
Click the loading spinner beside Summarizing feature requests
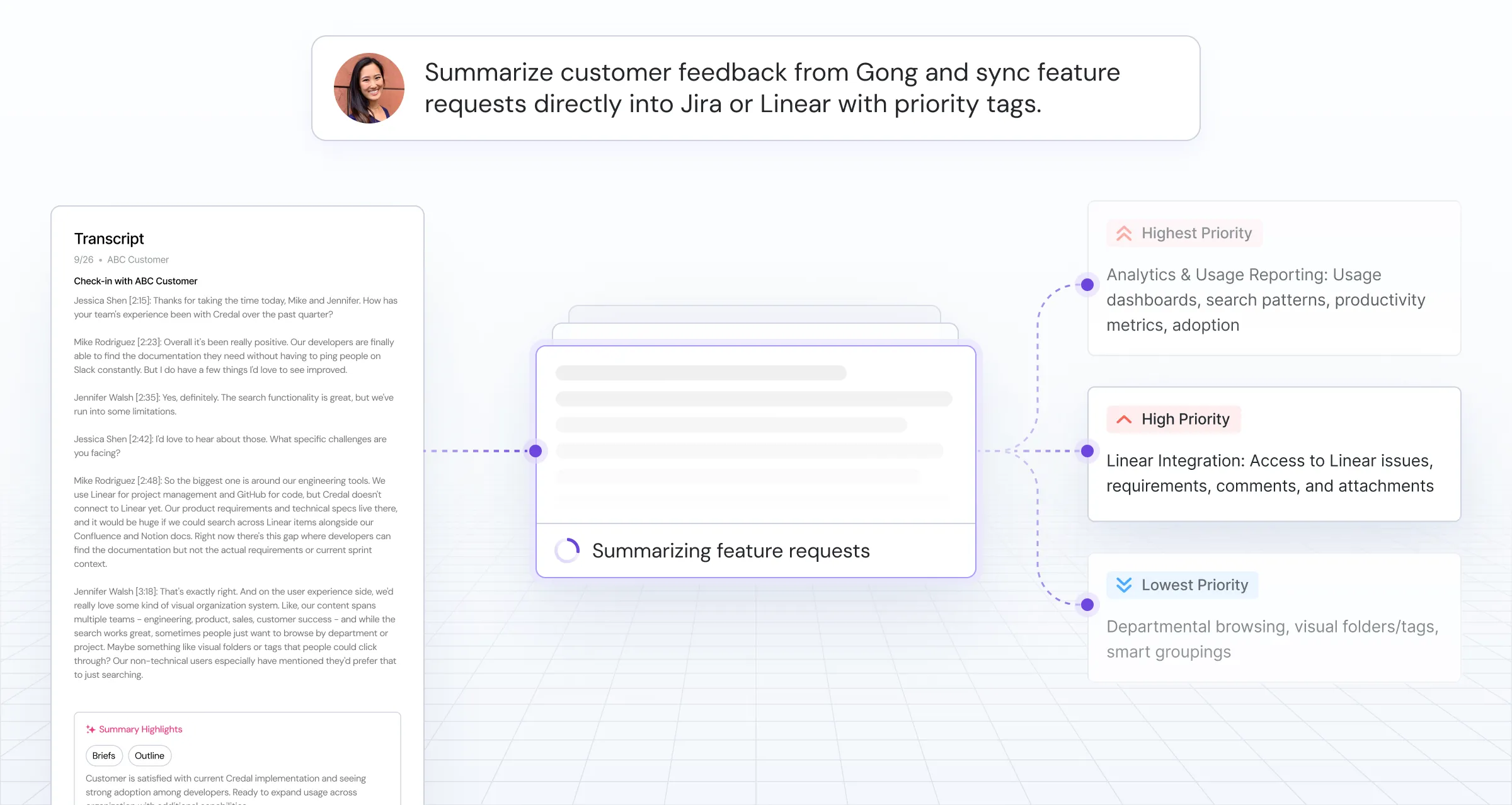coord(567,551)
